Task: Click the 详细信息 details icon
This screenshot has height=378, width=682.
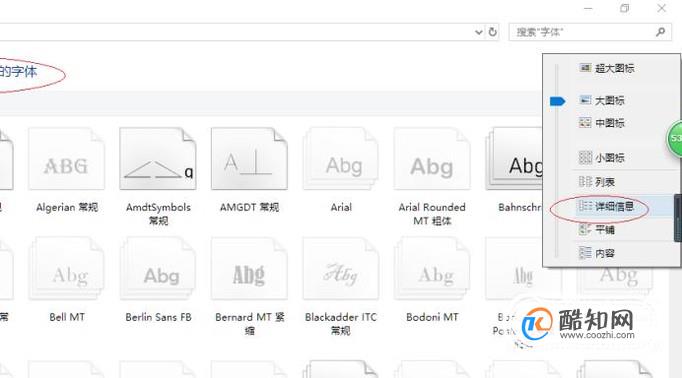Action: [x=585, y=206]
